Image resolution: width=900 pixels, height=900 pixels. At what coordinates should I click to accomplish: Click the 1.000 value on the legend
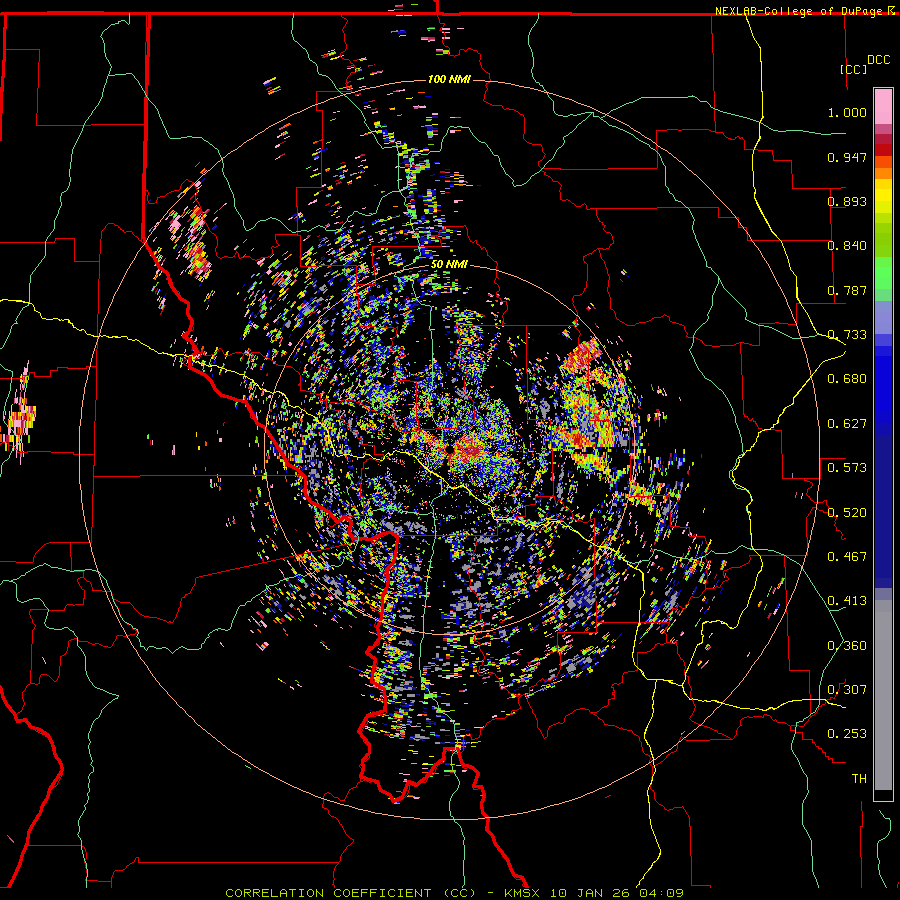coord(847,112)
